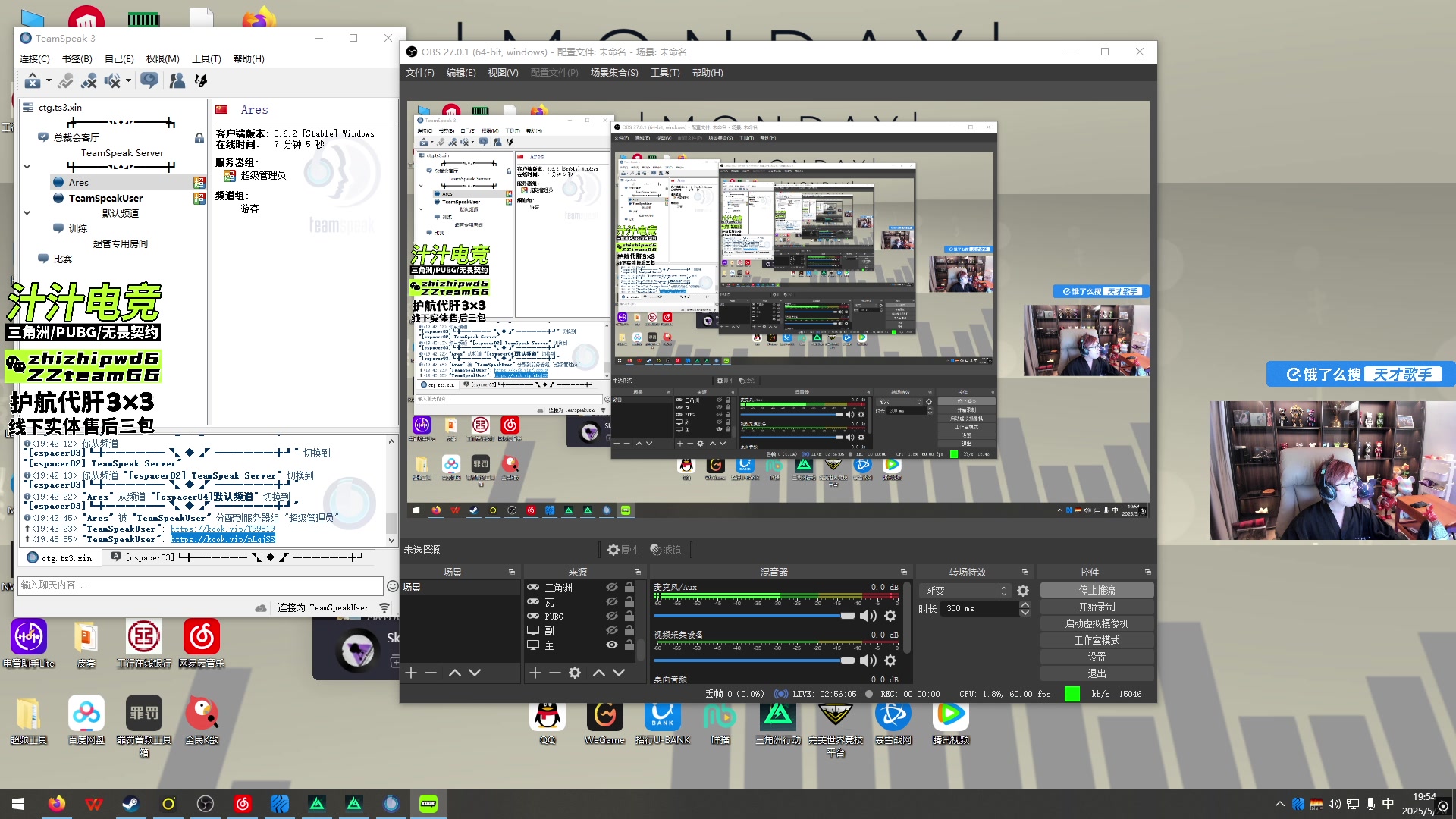This screenshot has width=1456, height=819.
Task: Click KOOK icon in the taskbar
Action: click(428, 804)
